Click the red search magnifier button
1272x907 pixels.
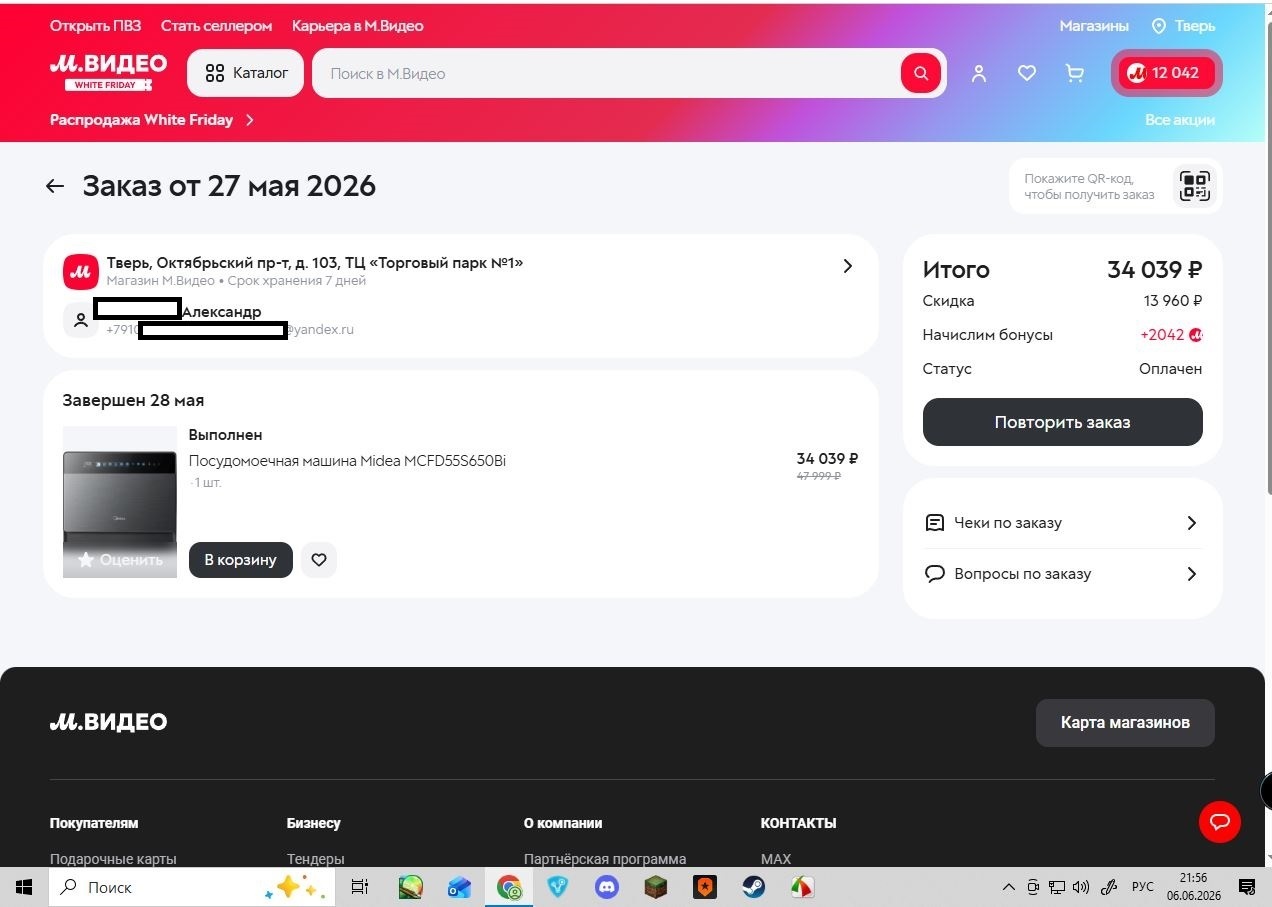[x=920, y=73]
